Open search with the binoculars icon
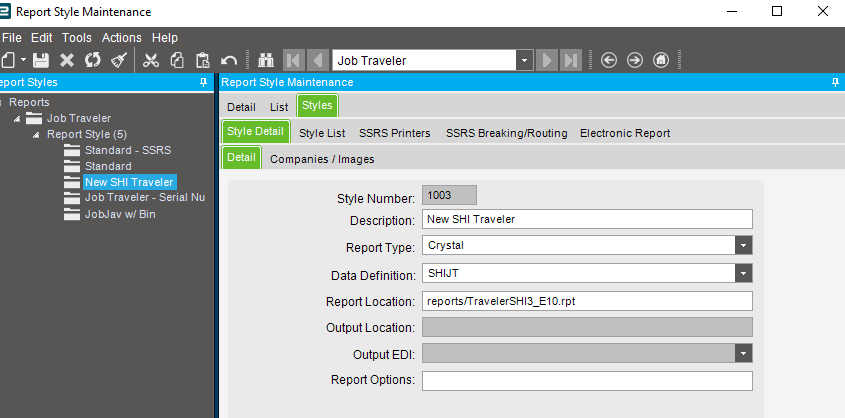 266,60
